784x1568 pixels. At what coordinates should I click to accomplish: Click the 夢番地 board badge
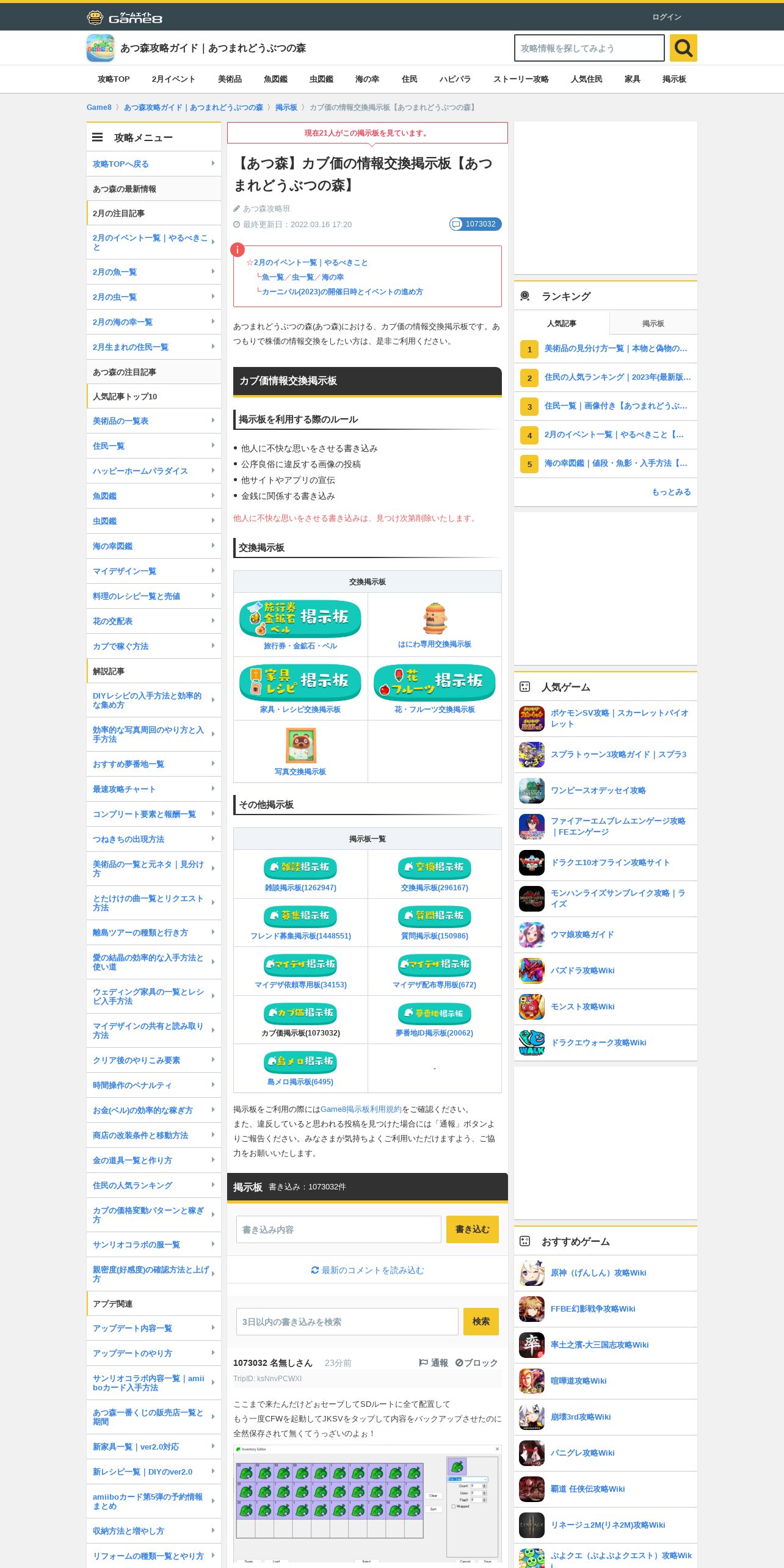[435, 1014]
